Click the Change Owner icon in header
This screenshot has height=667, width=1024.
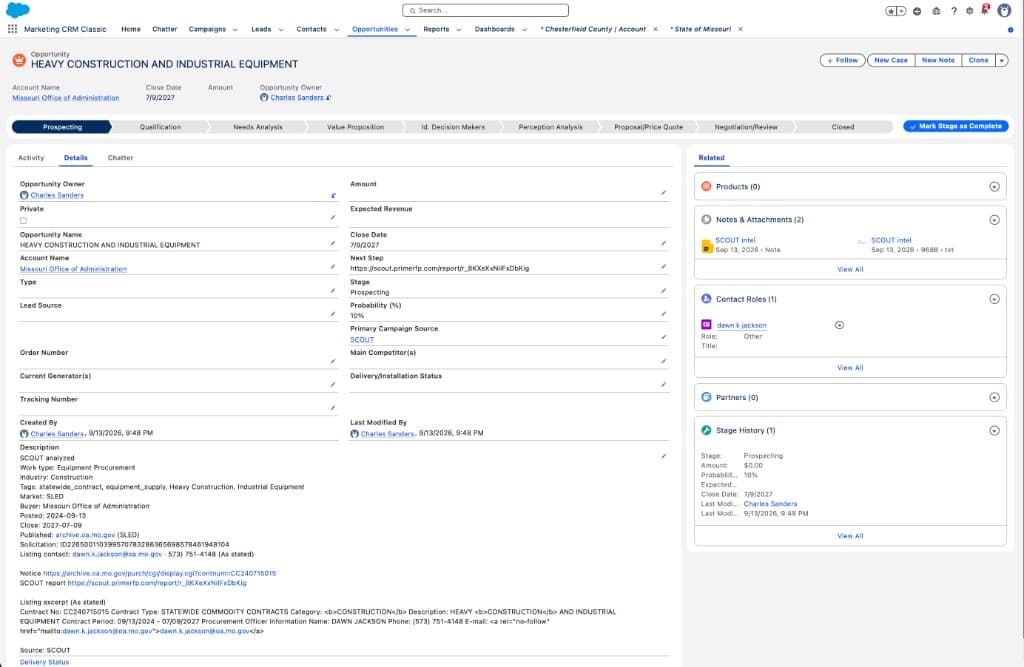tap(328, 98)
